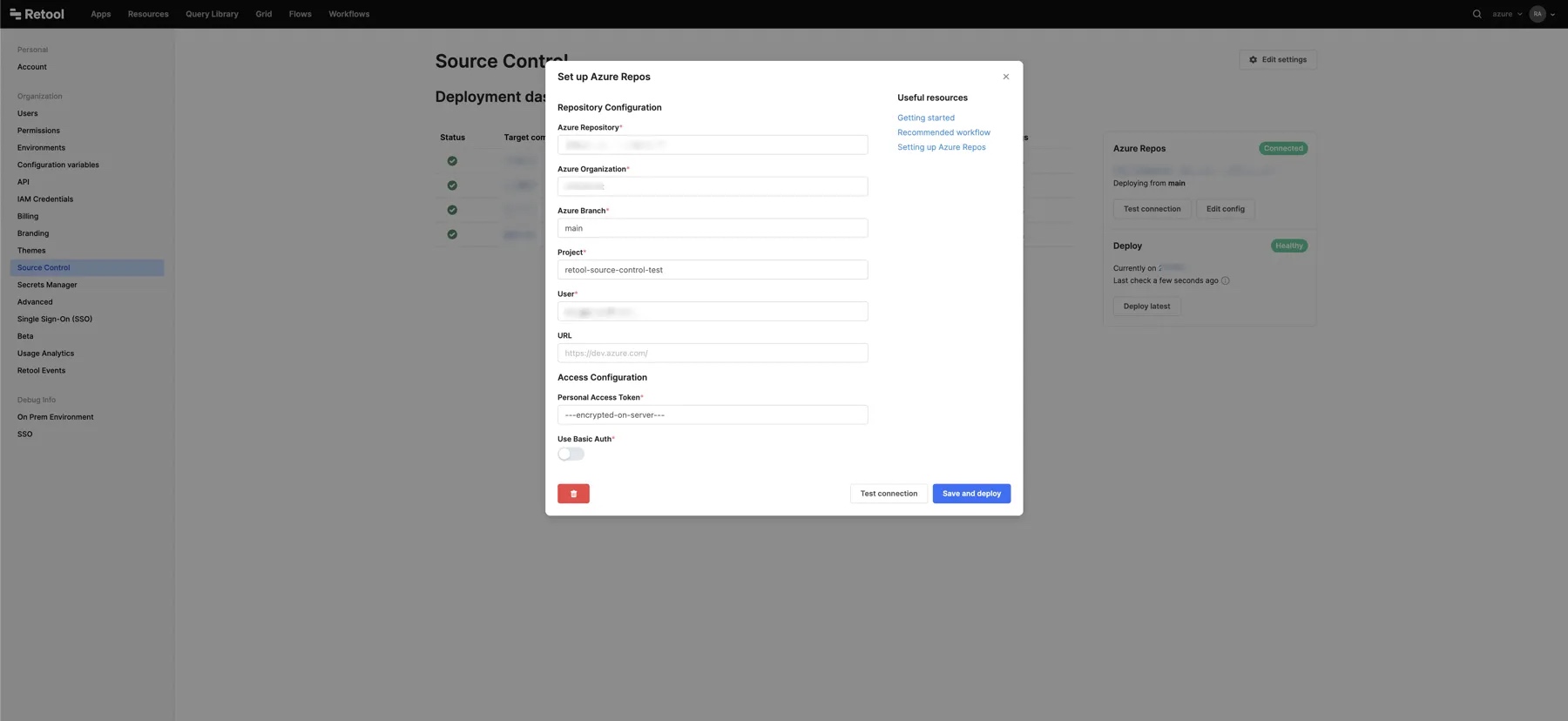Click the RA user avatar

pos(1538,14)
